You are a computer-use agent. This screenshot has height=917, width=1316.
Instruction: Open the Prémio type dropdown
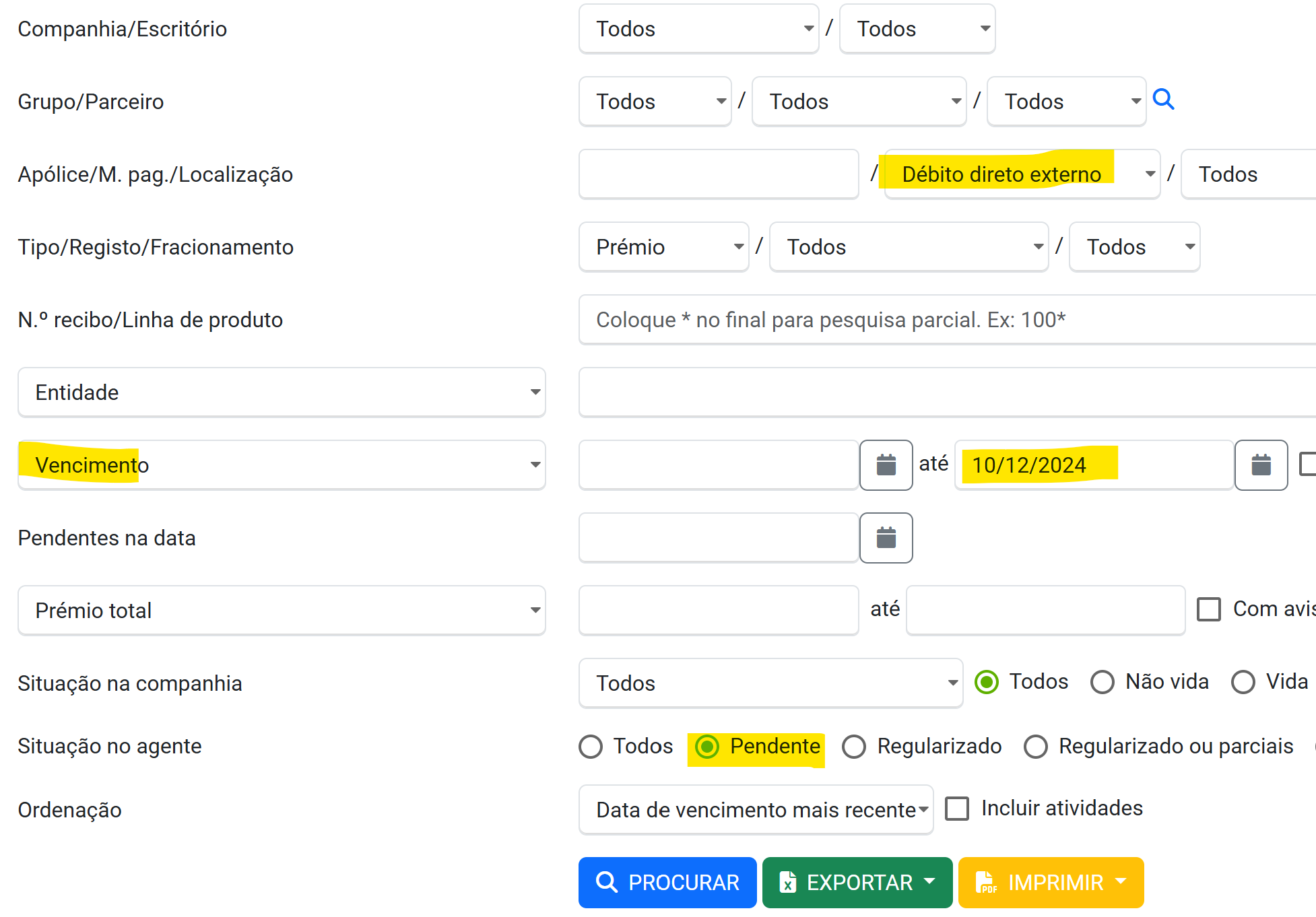click(x=663, y=246)
